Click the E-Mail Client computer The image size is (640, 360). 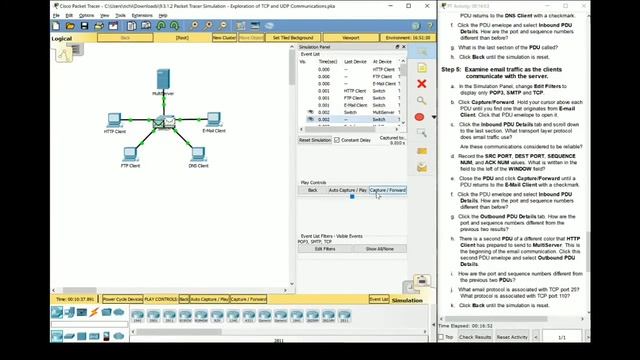(213, 119)
